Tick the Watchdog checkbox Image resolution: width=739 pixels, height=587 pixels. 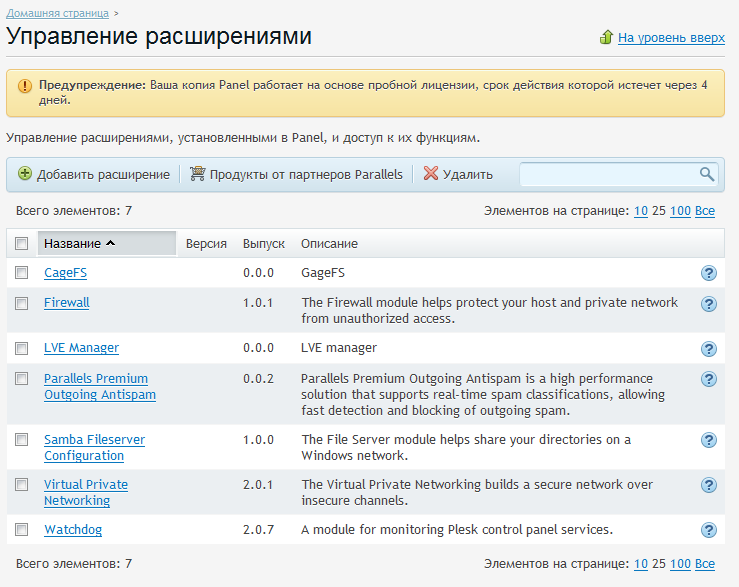pyautogui.click(x=21, y=529)
